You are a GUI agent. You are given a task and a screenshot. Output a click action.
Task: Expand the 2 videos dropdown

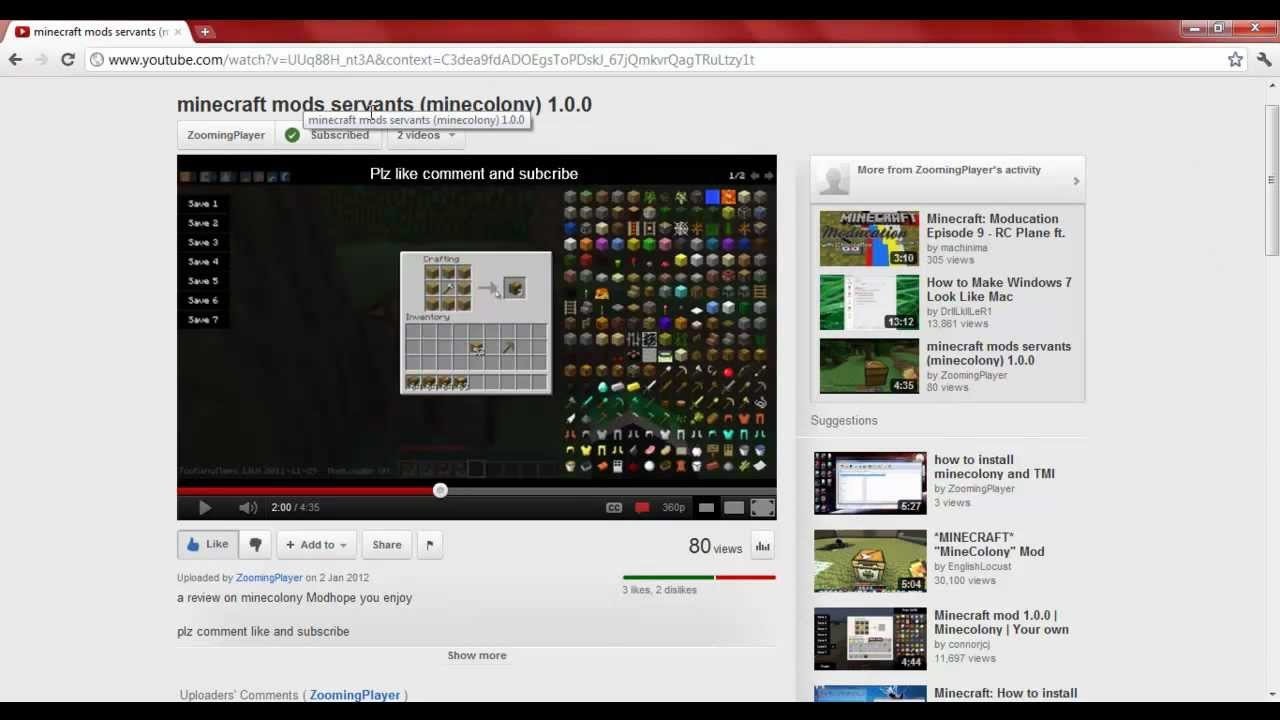[x=425, y=135]
